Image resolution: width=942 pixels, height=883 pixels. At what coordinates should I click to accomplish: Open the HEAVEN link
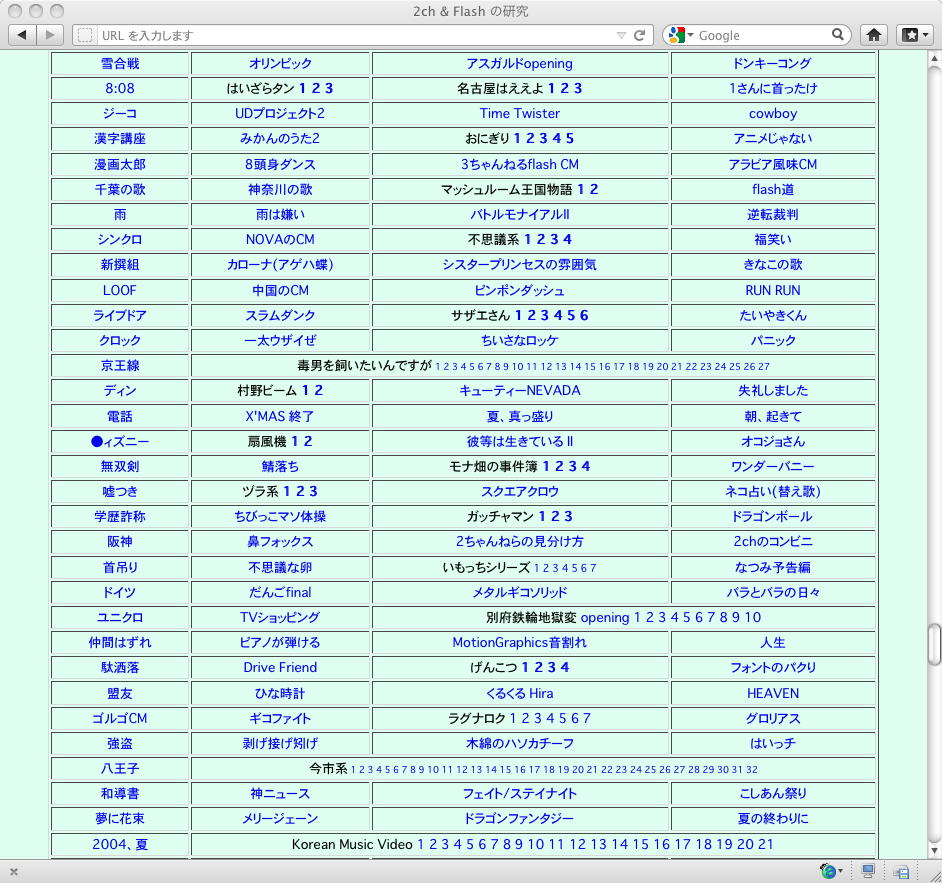tap(773, 694)
